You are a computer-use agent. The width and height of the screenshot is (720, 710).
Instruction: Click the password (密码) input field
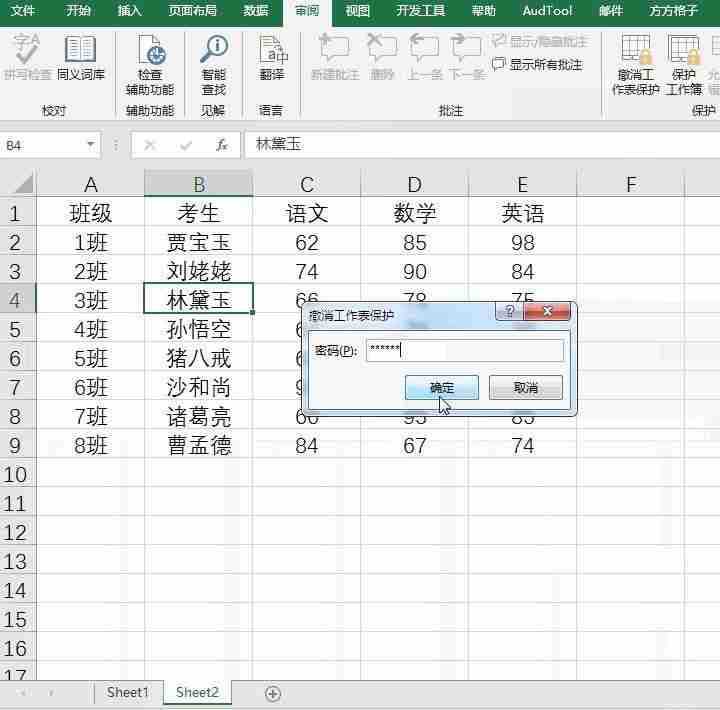pyautogui.click(x=465, y=350)
